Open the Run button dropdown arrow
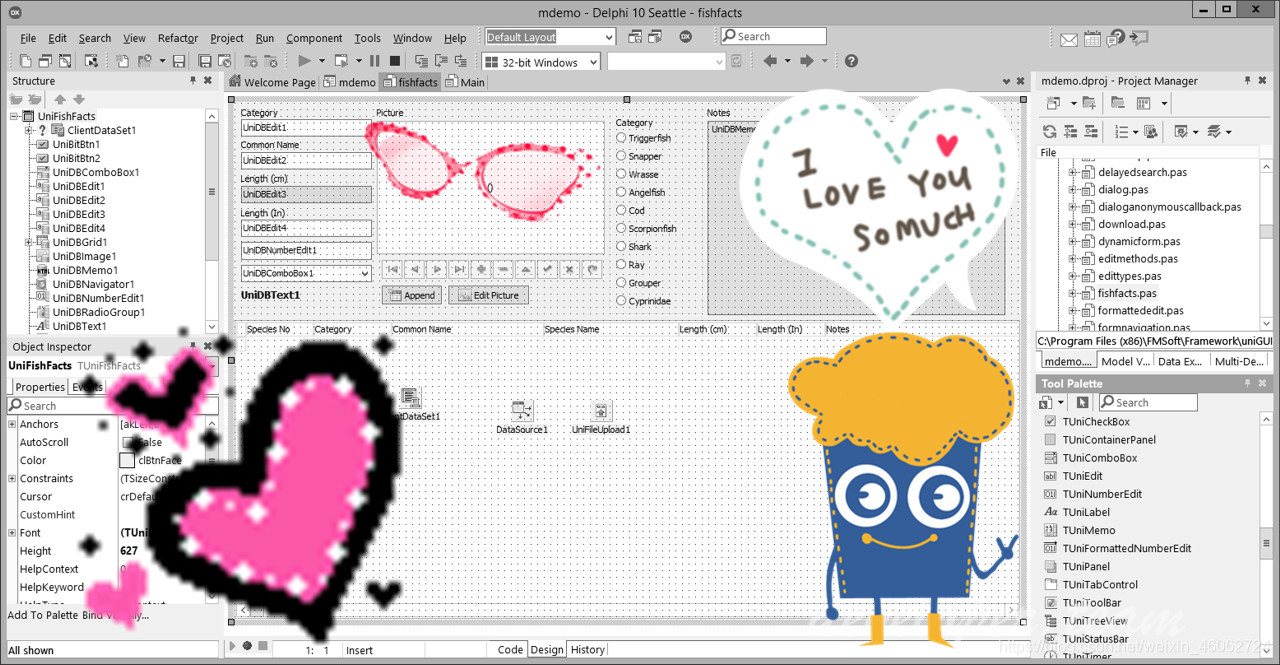Viewport: 1280px width, 665px height. (322, 61)
